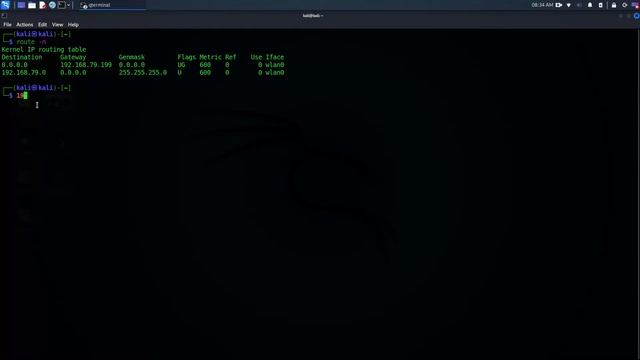Click the 'Kernel IP routing table' line
Screen dimensions: 640x360
pyautogui.click(x=44, y=49)
